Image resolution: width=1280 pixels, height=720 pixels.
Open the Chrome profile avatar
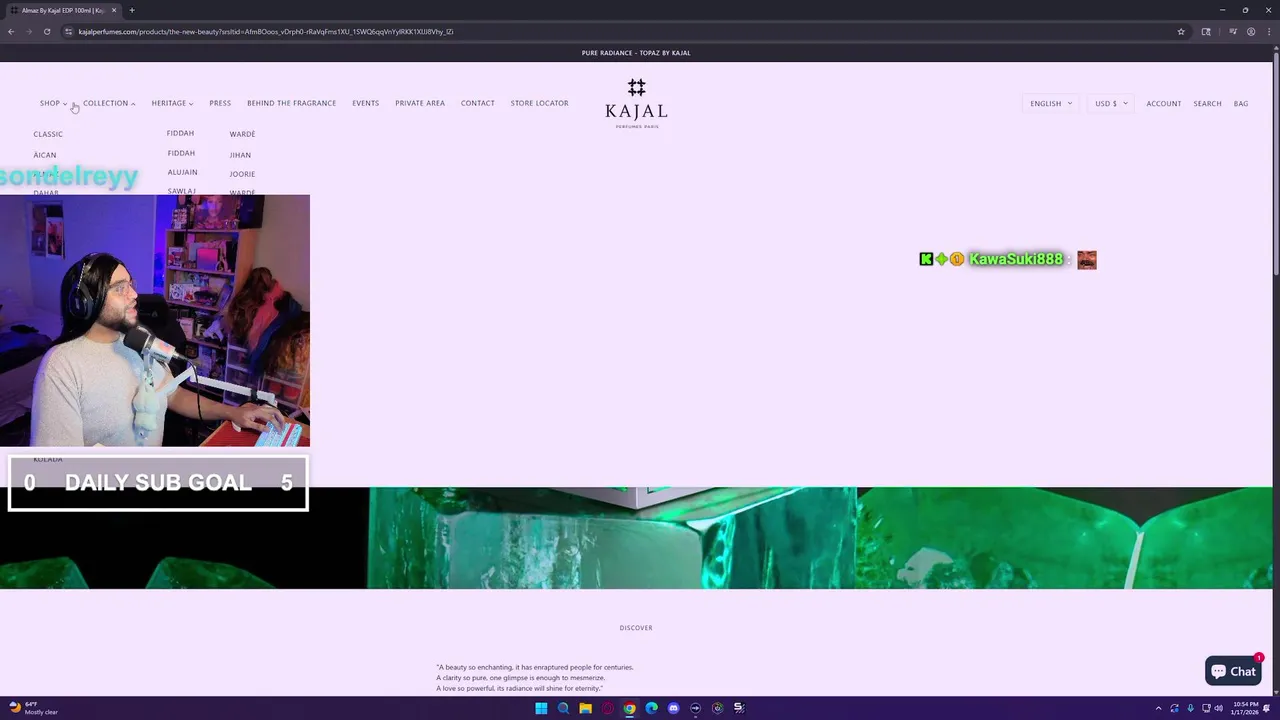[1251, 32]
